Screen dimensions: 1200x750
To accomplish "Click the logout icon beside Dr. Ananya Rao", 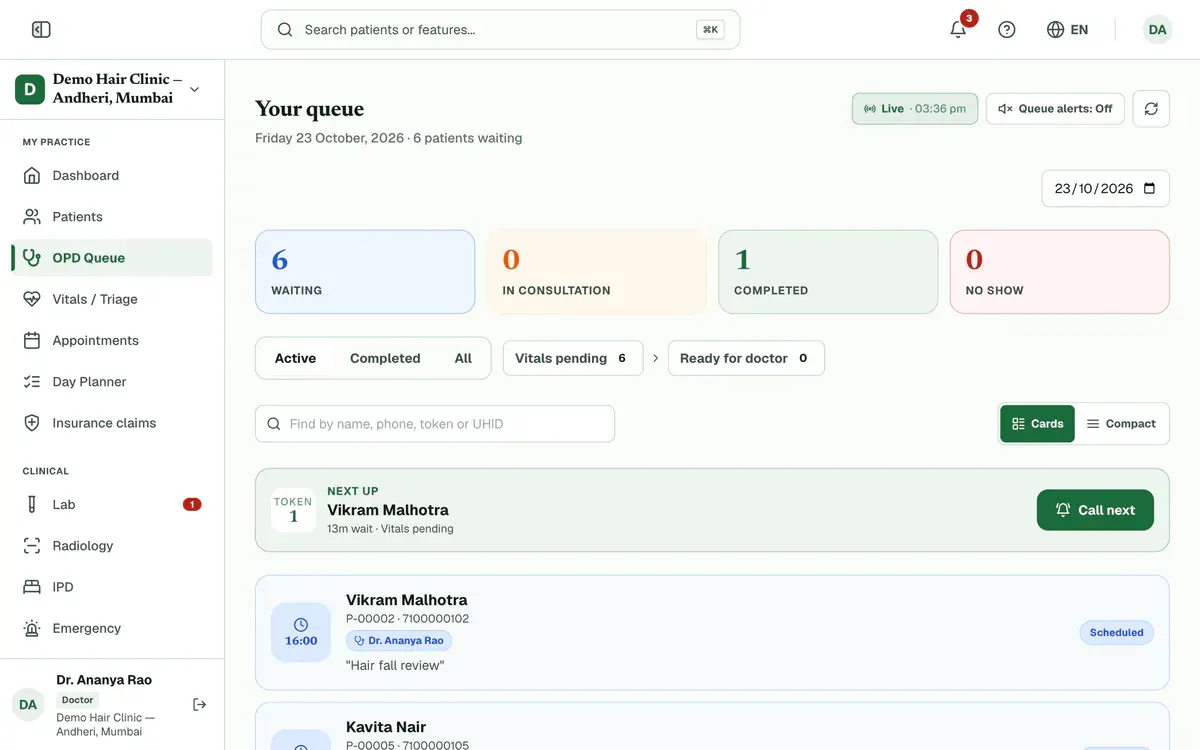I will click(x=199, y=705).
